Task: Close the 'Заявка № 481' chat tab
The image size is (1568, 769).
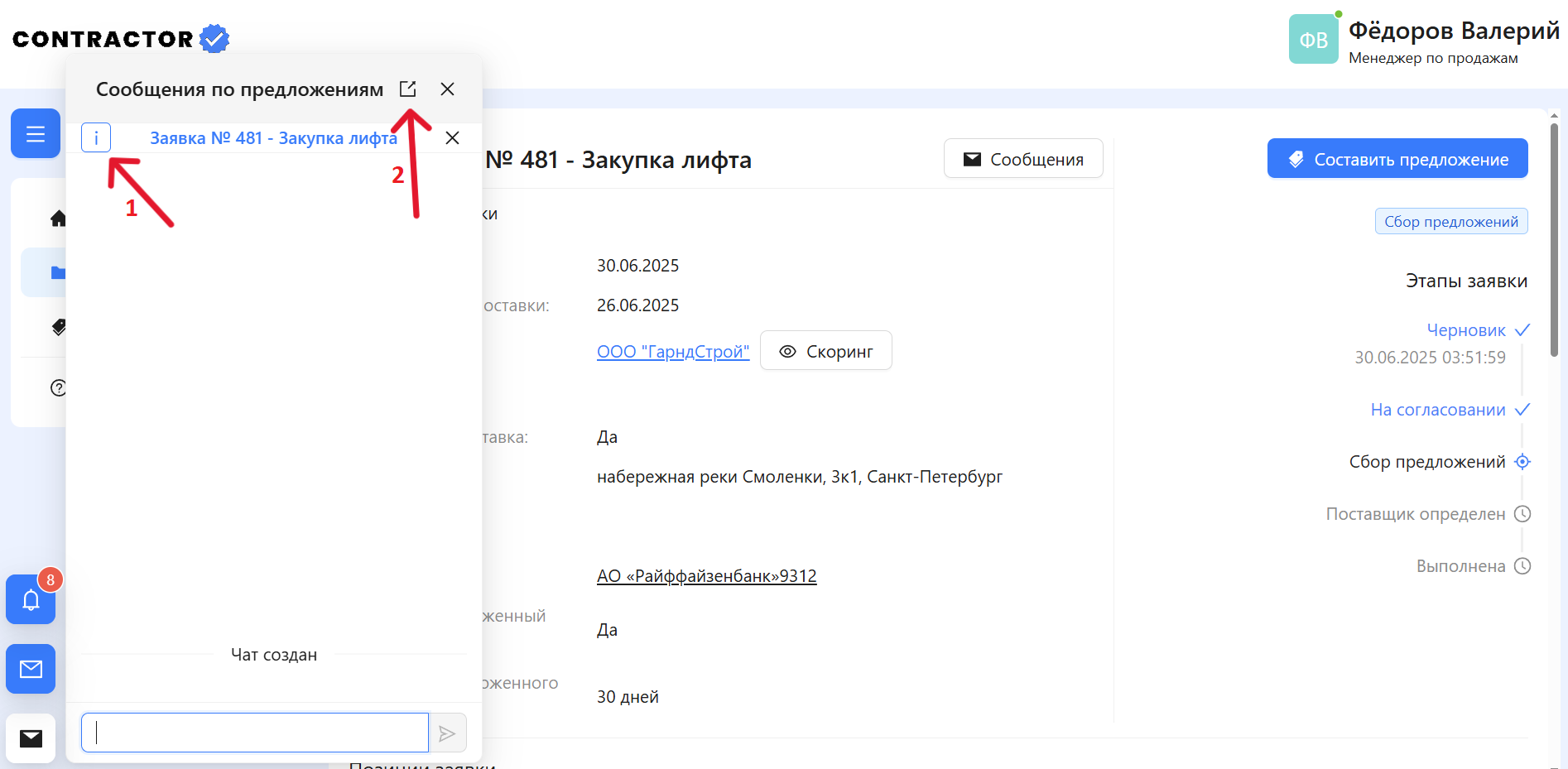Action: (x=452, y=138)
